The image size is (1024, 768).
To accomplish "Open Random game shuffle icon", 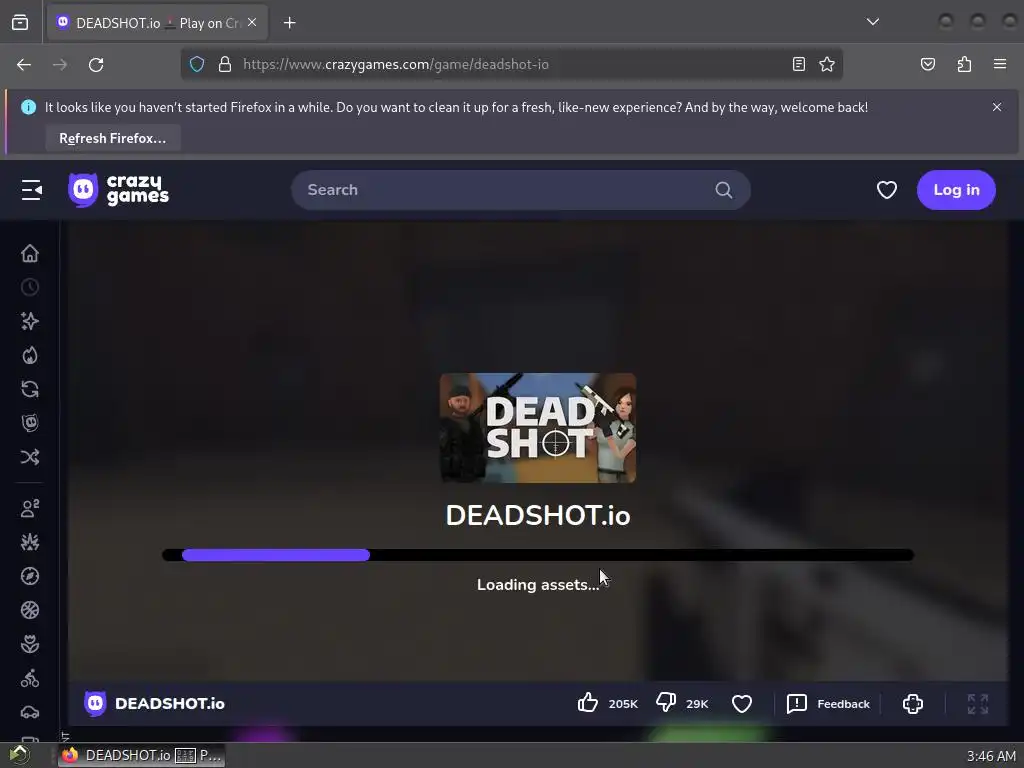I will tap(30, 457).
